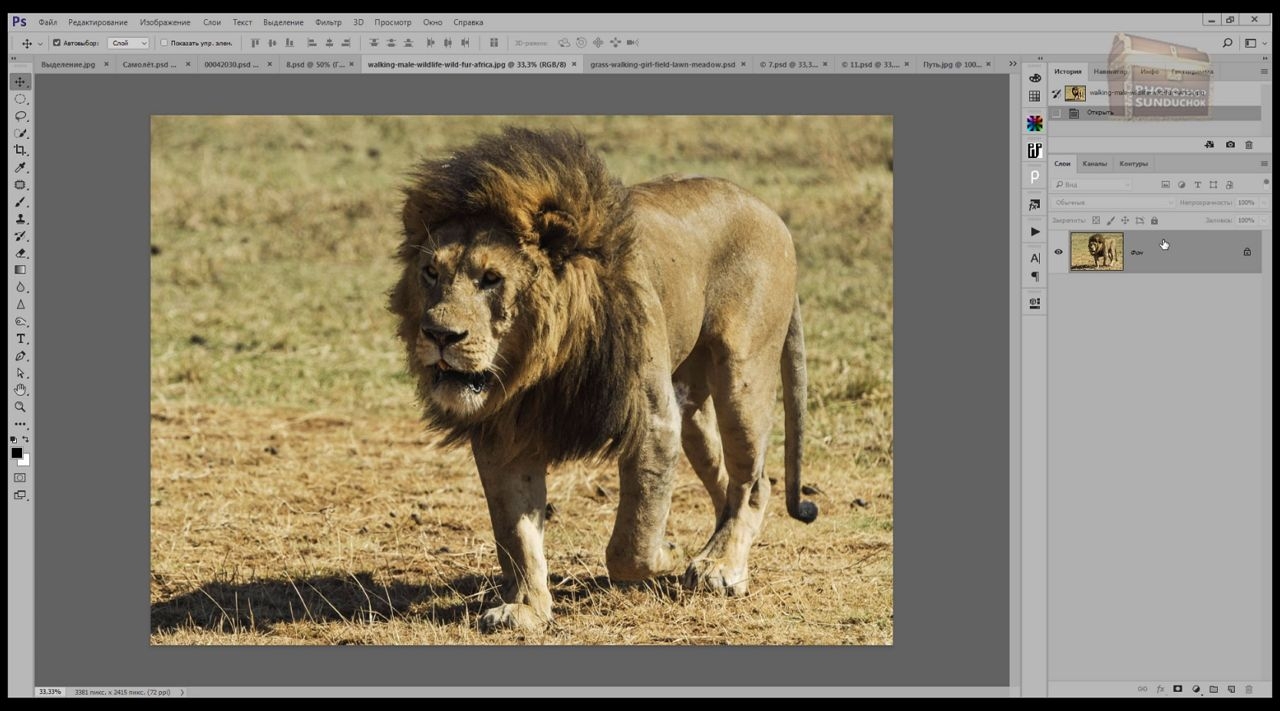Toggle the Автовыбор checkbox
The image size is (1280, 711).
pyautogui.click(x=56, y=43)
